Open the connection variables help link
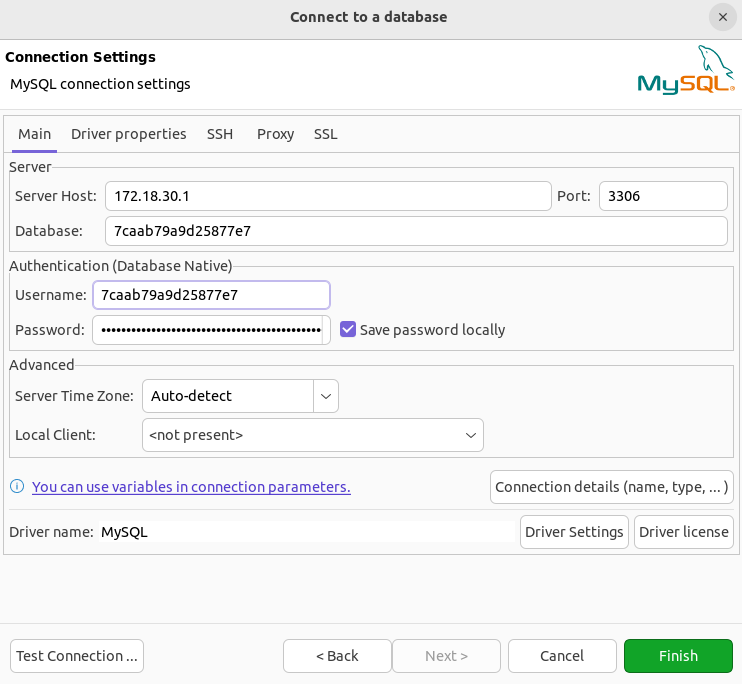 tap(191, 487)
